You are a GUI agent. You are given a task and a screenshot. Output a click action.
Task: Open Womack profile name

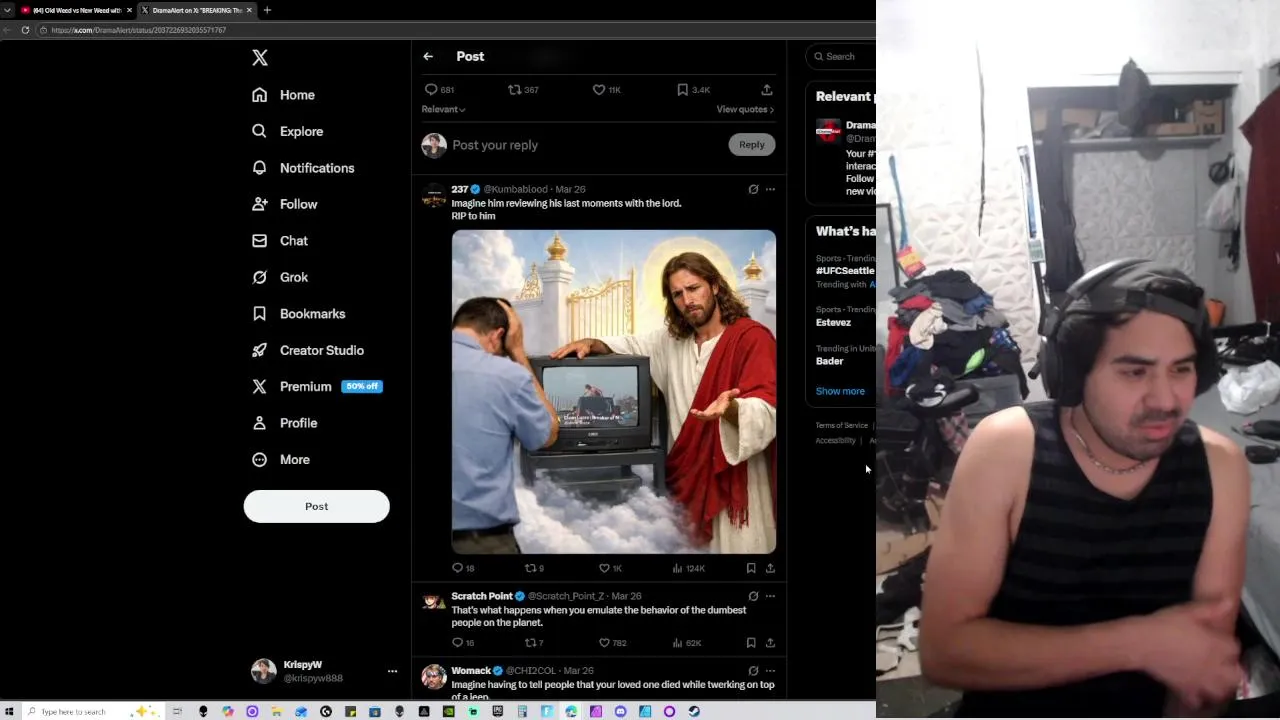click(470, 671)
